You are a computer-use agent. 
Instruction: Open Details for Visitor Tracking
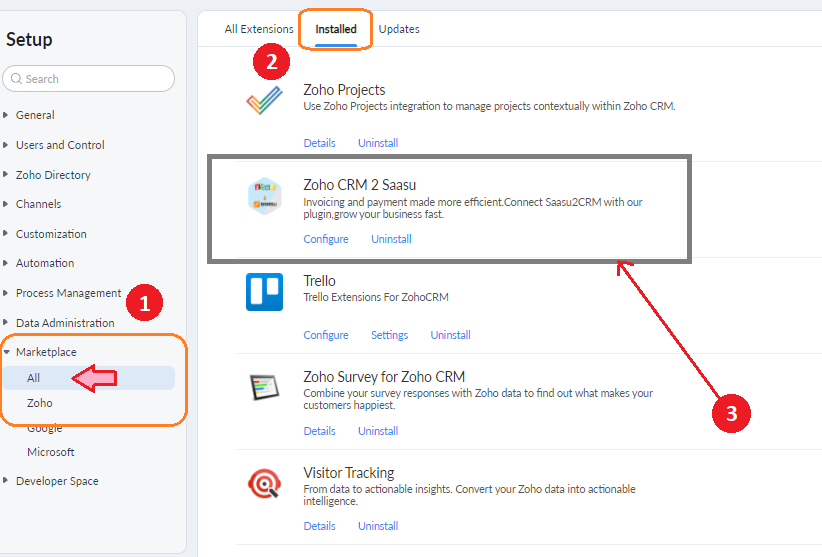[x=319, y=526]
